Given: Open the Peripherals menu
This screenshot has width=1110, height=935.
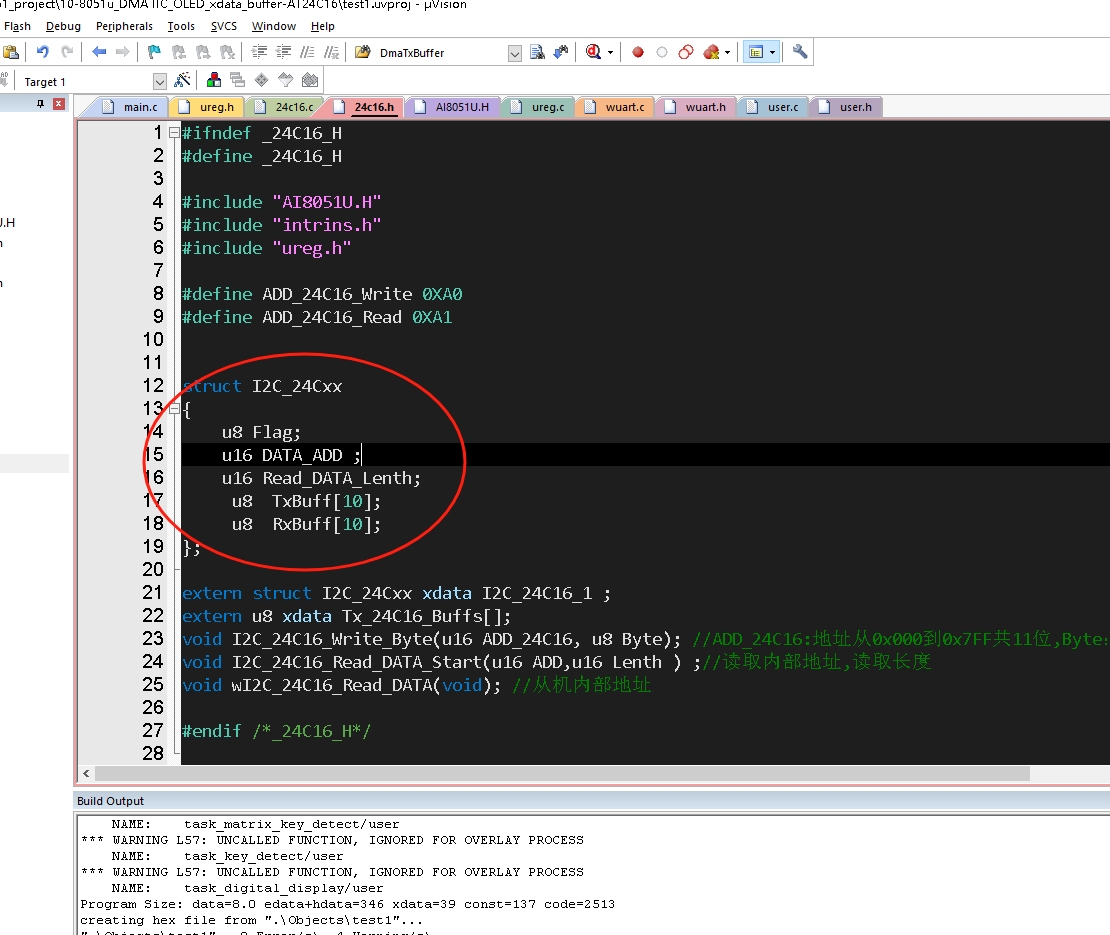Looking at the screenshot, I should tap(124, 26).
